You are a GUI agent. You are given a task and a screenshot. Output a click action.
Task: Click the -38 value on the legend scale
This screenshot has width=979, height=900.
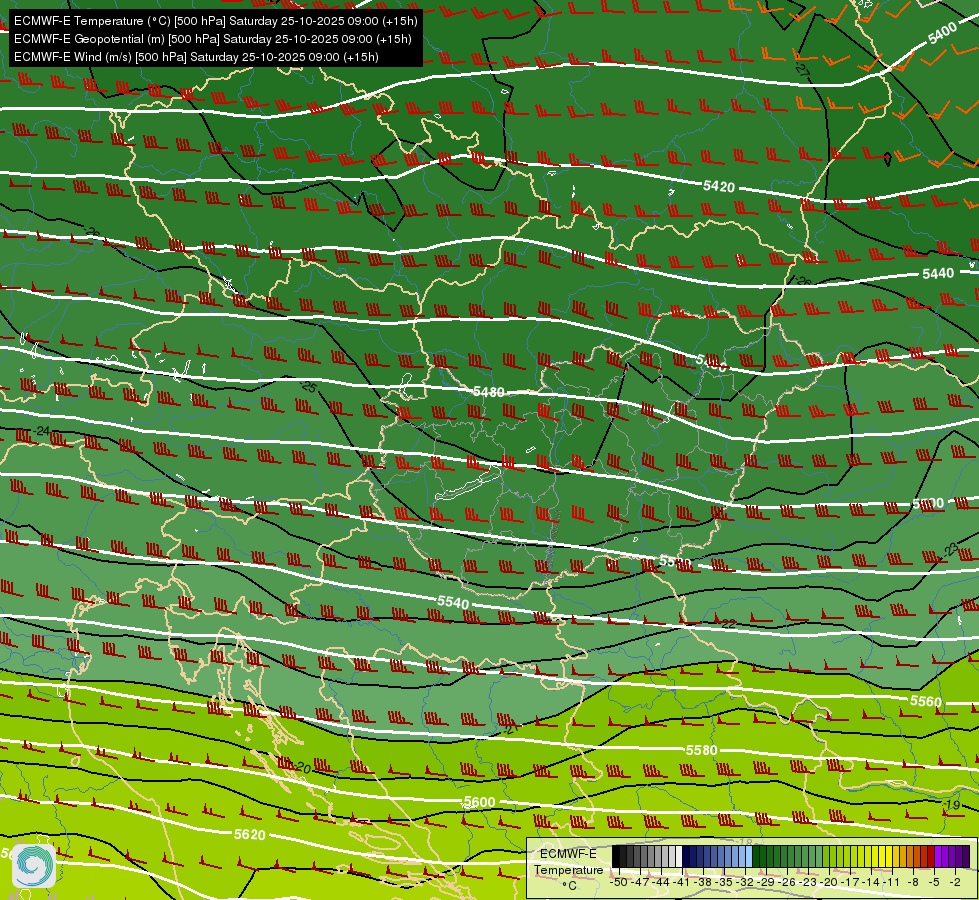[702, 882]
